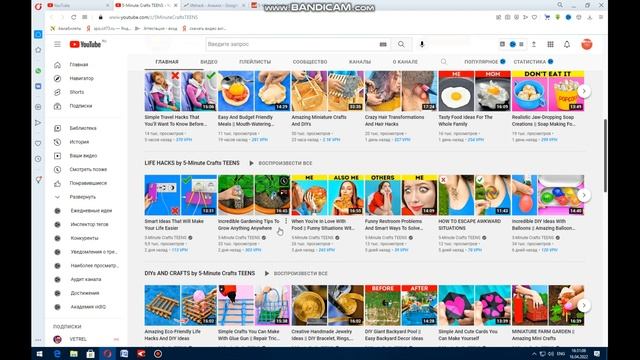
Task: Switch to СООБЩЕСТВО channel tab
Action: 310,62
